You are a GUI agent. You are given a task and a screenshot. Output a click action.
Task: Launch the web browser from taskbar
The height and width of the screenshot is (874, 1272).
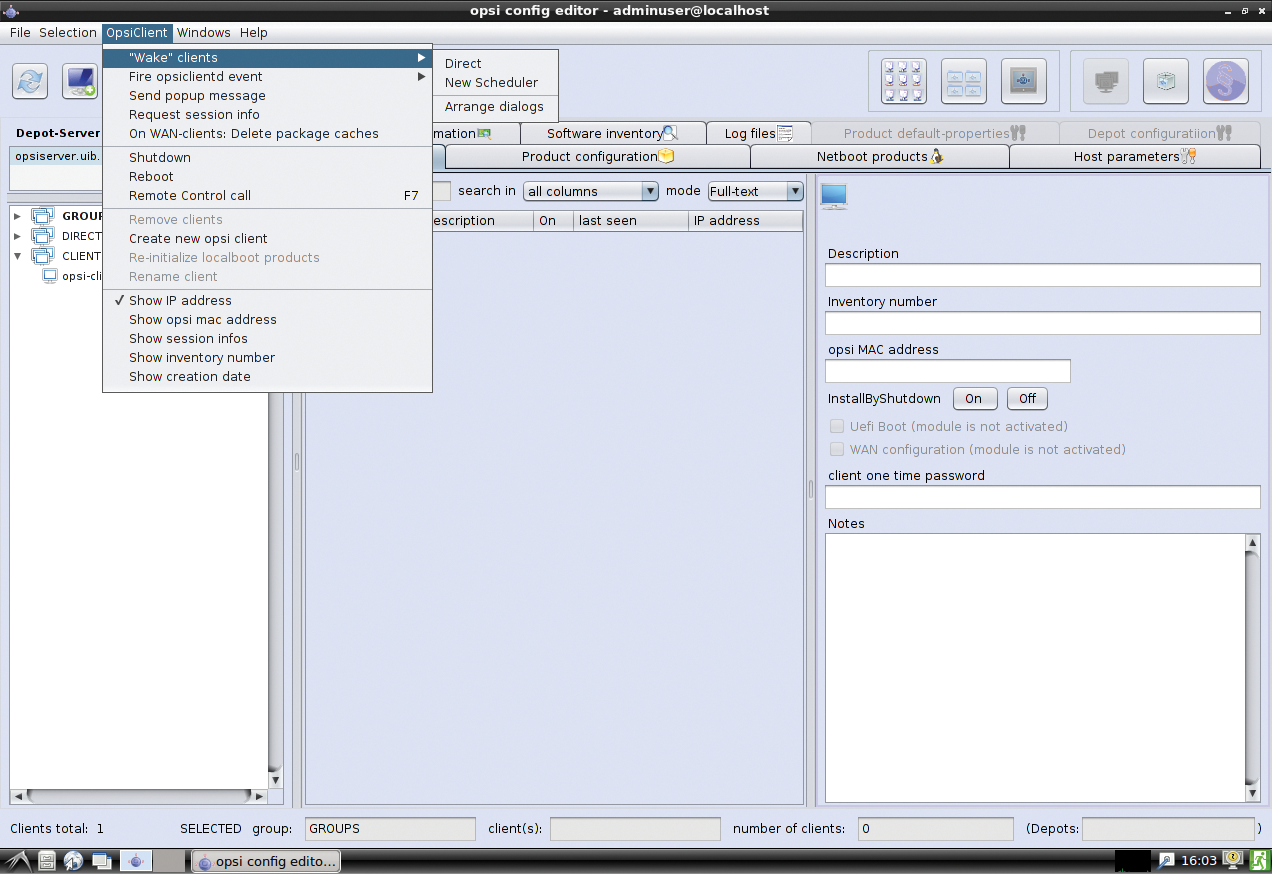tap(73, 861)
